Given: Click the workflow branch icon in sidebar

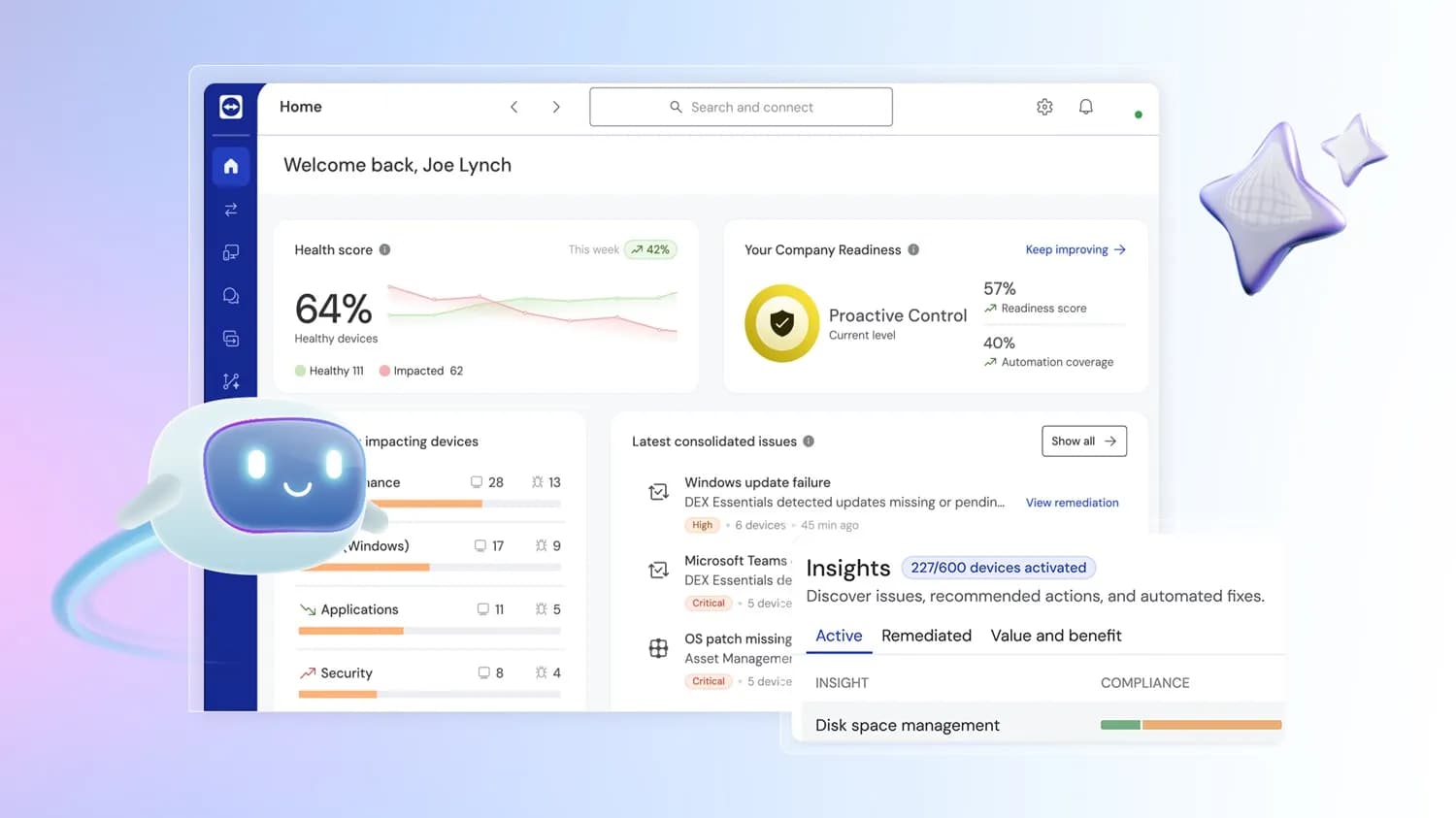Looking at the screenshot, I should pyautogui.click(x=231, y=381).
